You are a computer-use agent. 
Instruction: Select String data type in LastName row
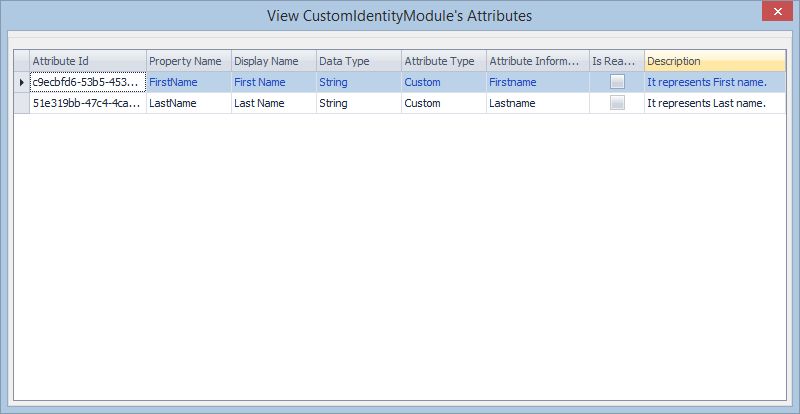pos(359,103)
